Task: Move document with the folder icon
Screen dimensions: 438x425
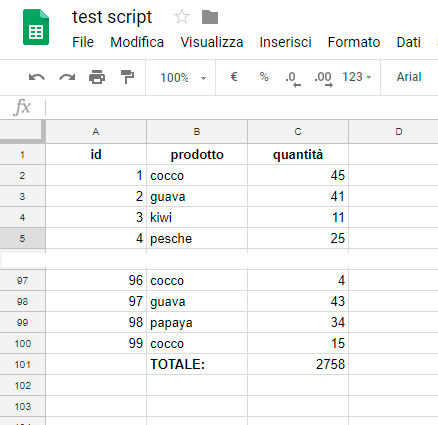Action: pyautogui.click(x=210, y=17)
